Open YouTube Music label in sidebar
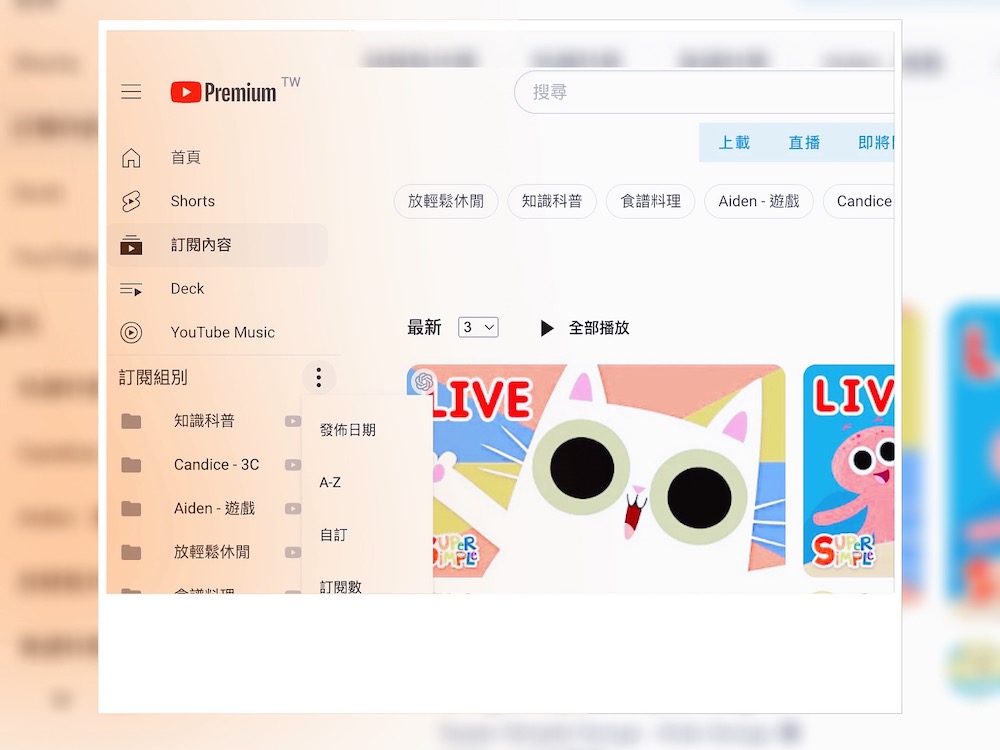 (x=223, y=332)
